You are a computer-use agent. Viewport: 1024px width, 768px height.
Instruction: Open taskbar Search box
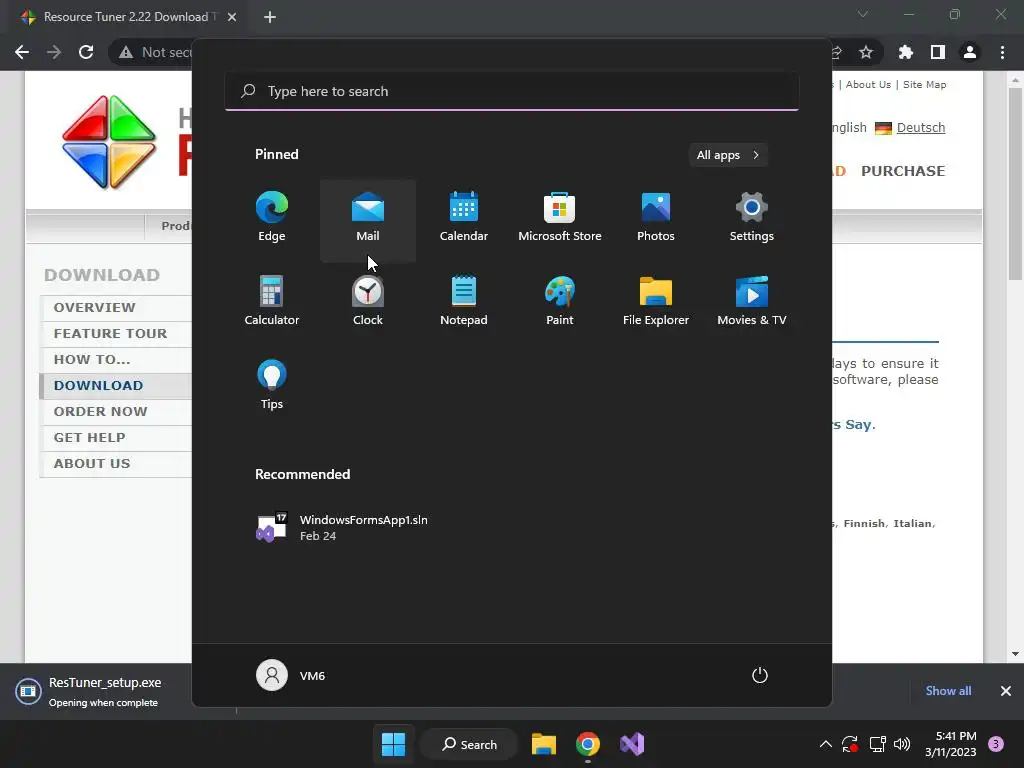(470, 744)
